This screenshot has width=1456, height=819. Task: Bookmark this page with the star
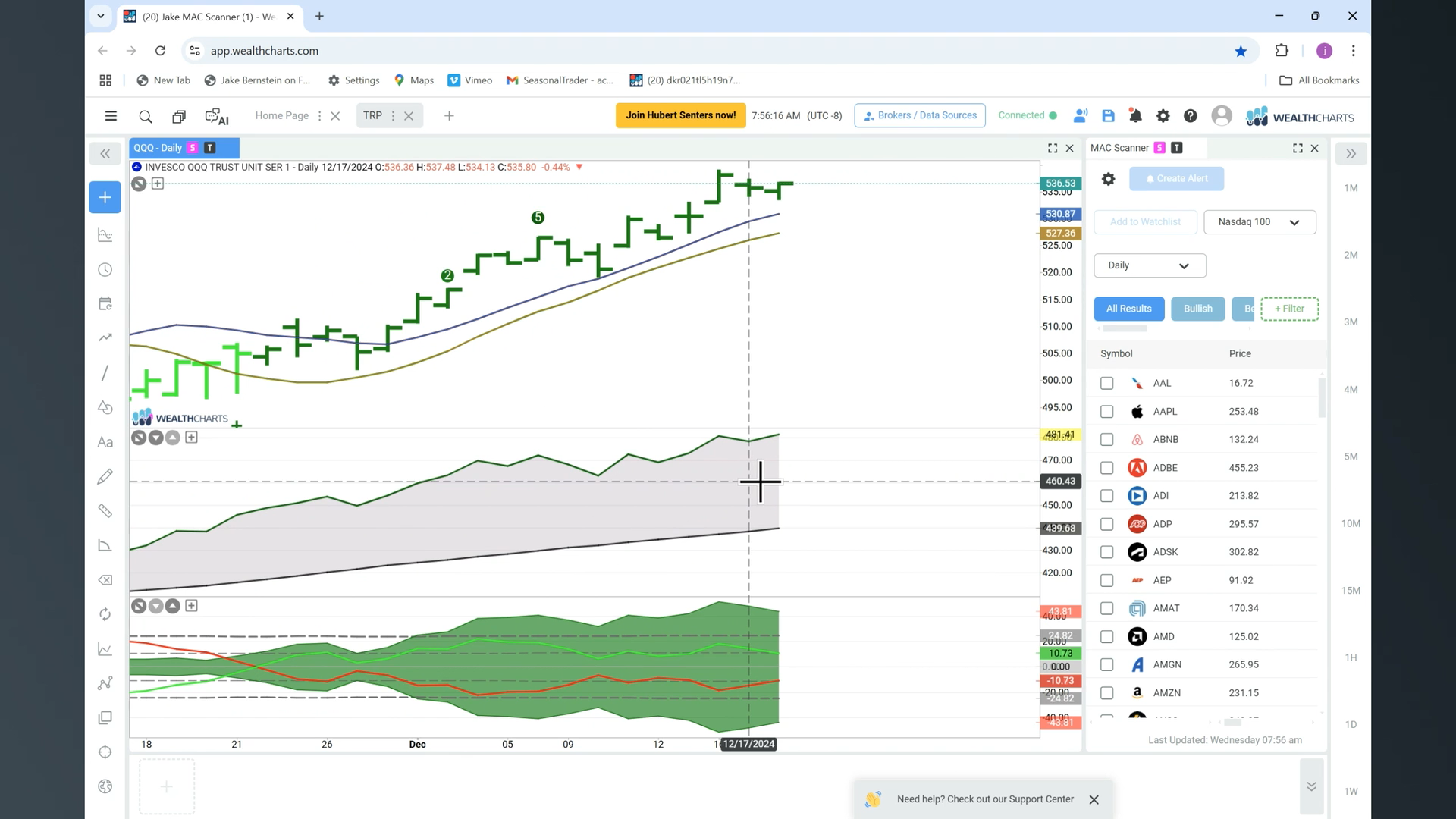[1241, 51]
